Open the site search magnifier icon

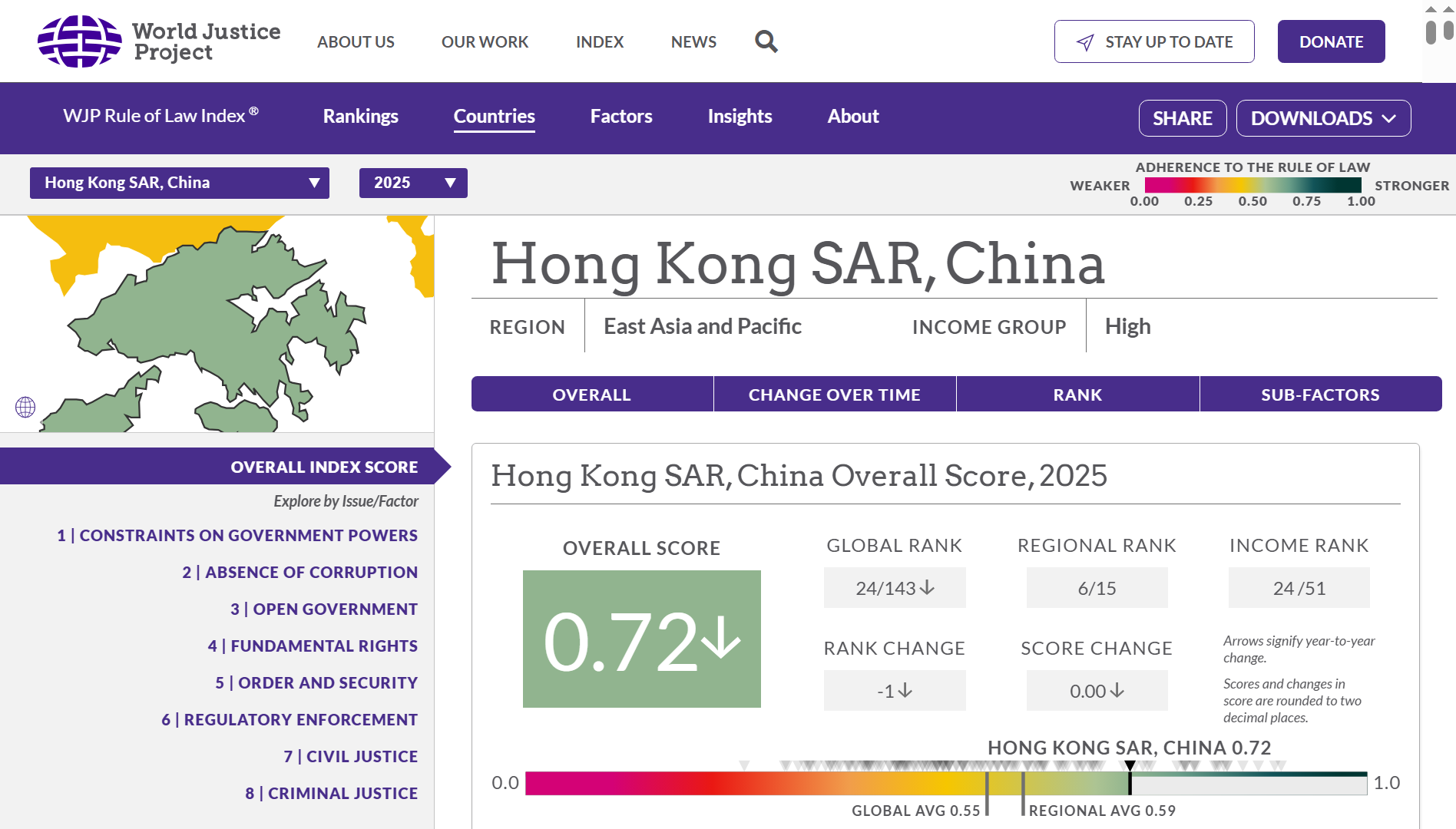point(766,41)
